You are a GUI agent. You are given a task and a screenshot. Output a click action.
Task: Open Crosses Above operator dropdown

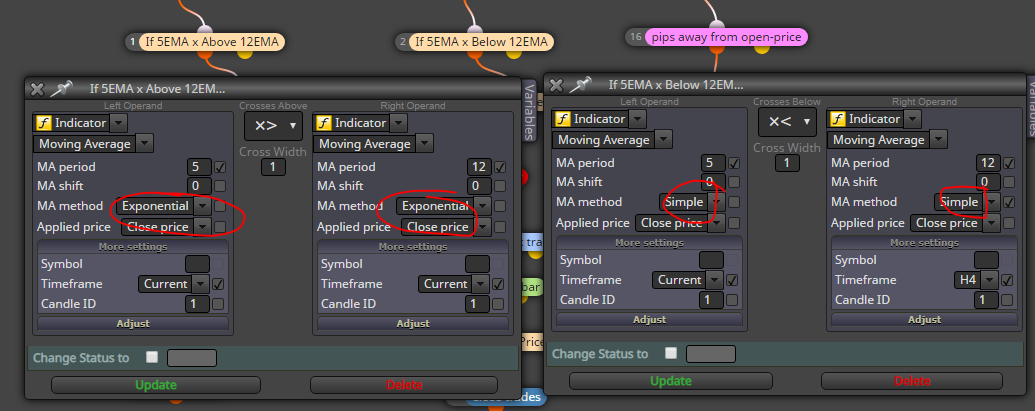[273, 125]
